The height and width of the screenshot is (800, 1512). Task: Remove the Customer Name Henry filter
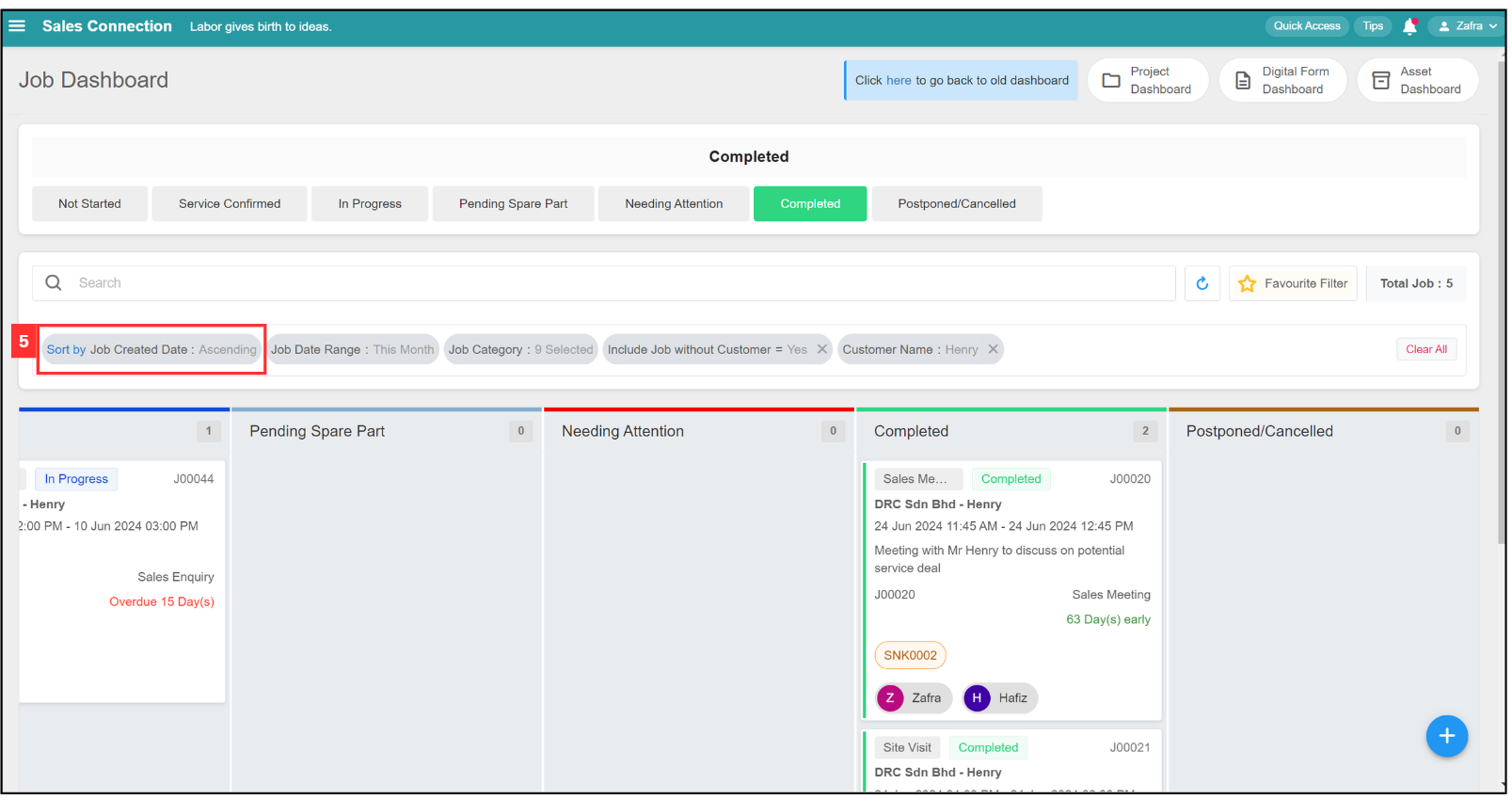coord(993,349)
